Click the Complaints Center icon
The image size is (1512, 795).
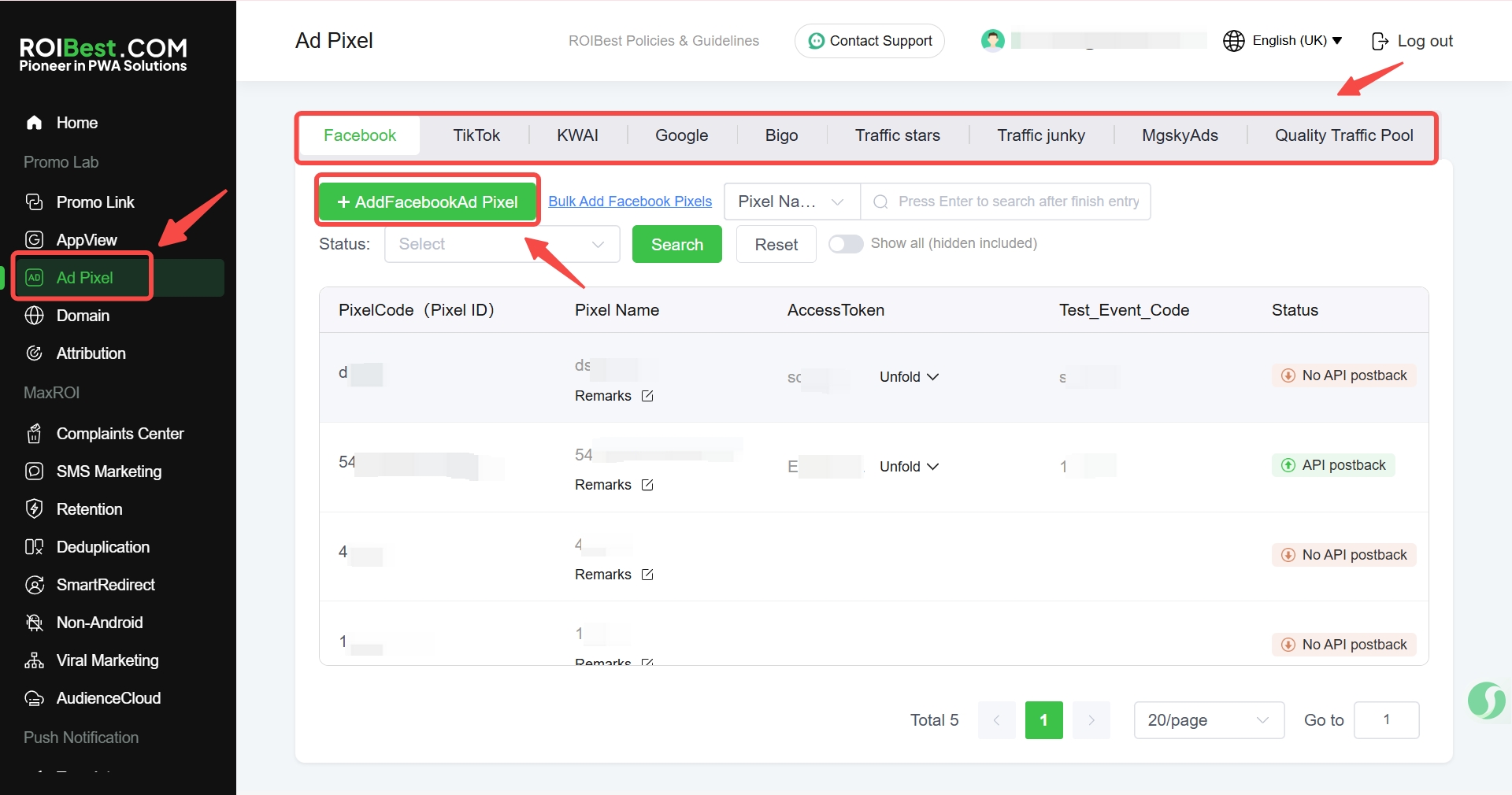click(34, 434)
